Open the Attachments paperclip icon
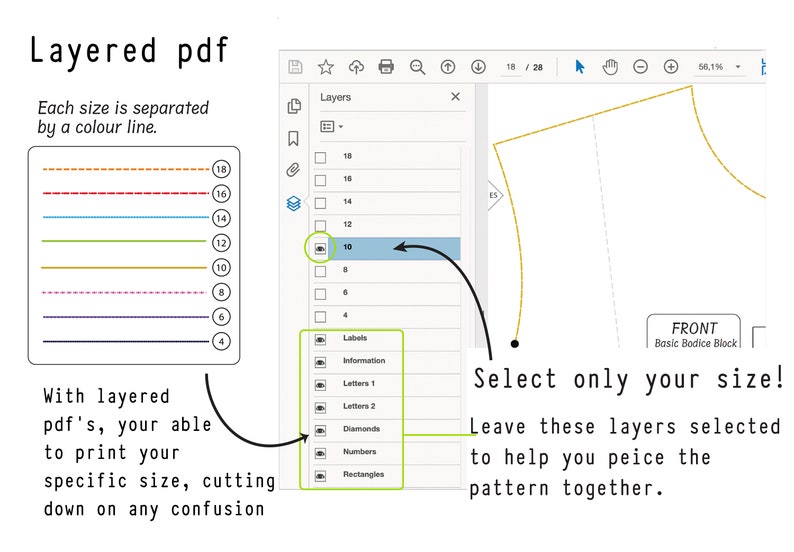The width and height of the screenshot is (794, 552). 293,170
